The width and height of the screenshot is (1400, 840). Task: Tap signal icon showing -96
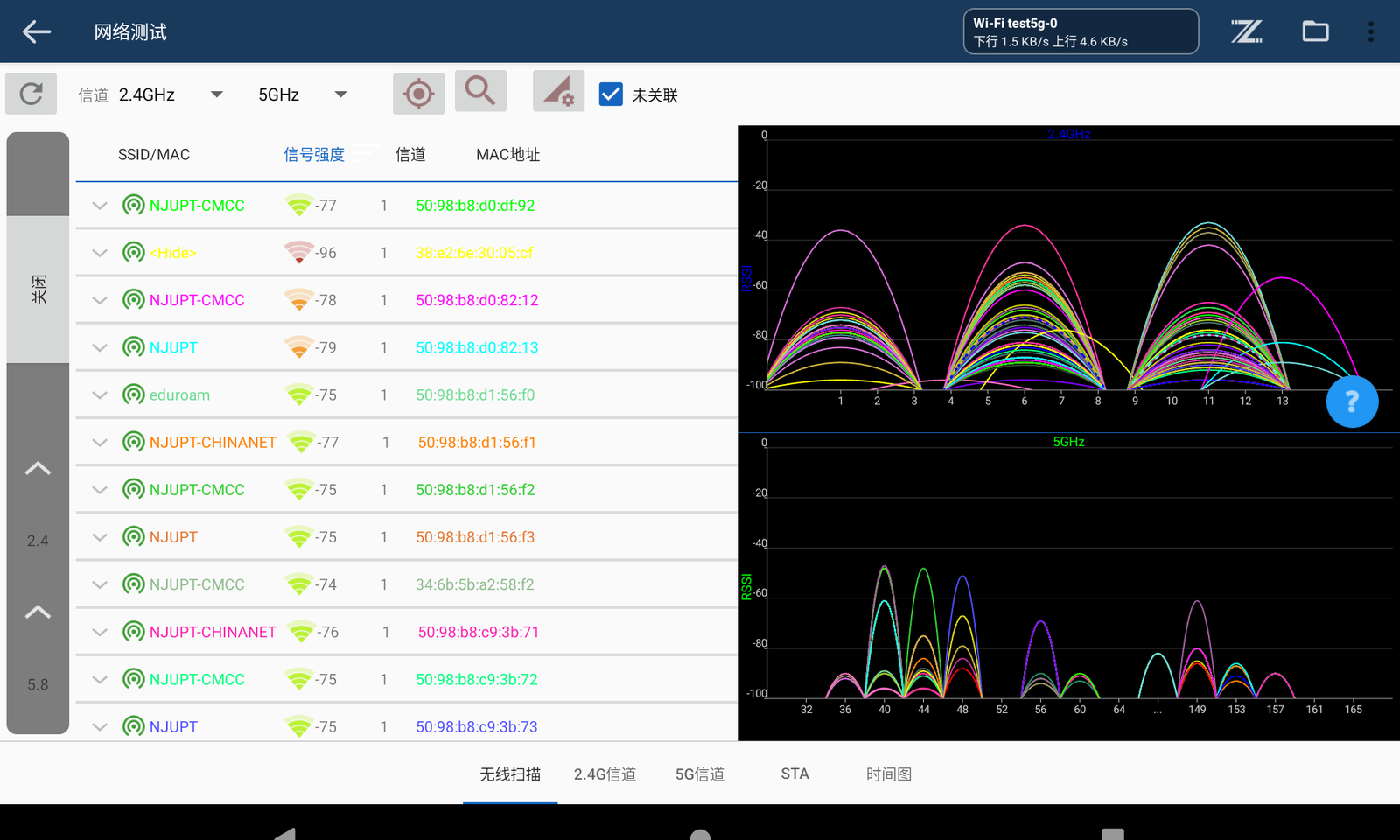298,253
